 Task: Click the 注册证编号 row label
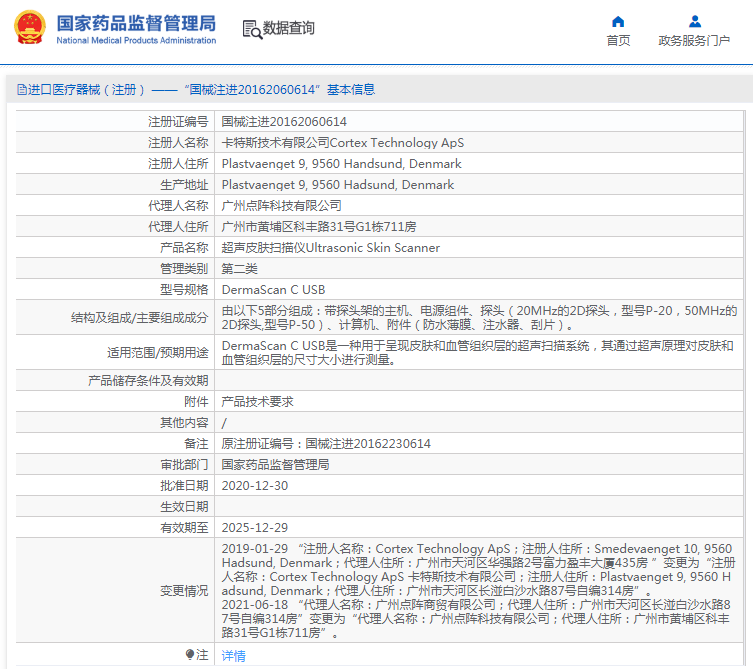tap(178, 122)
